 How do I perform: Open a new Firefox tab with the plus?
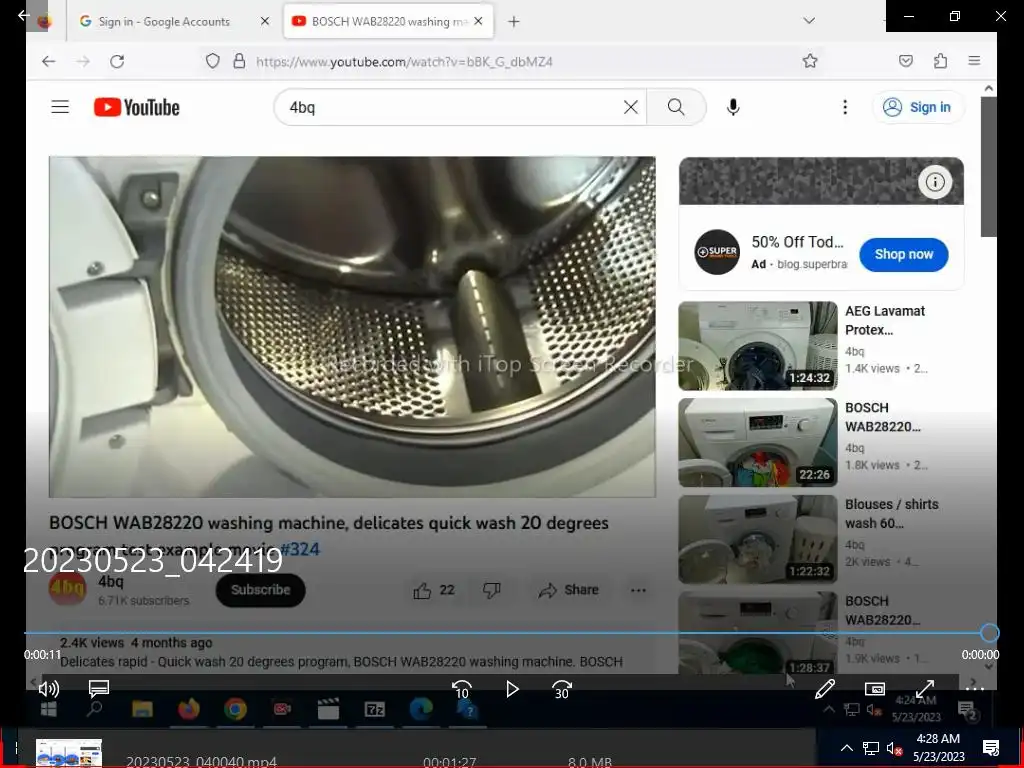(514, 22)
